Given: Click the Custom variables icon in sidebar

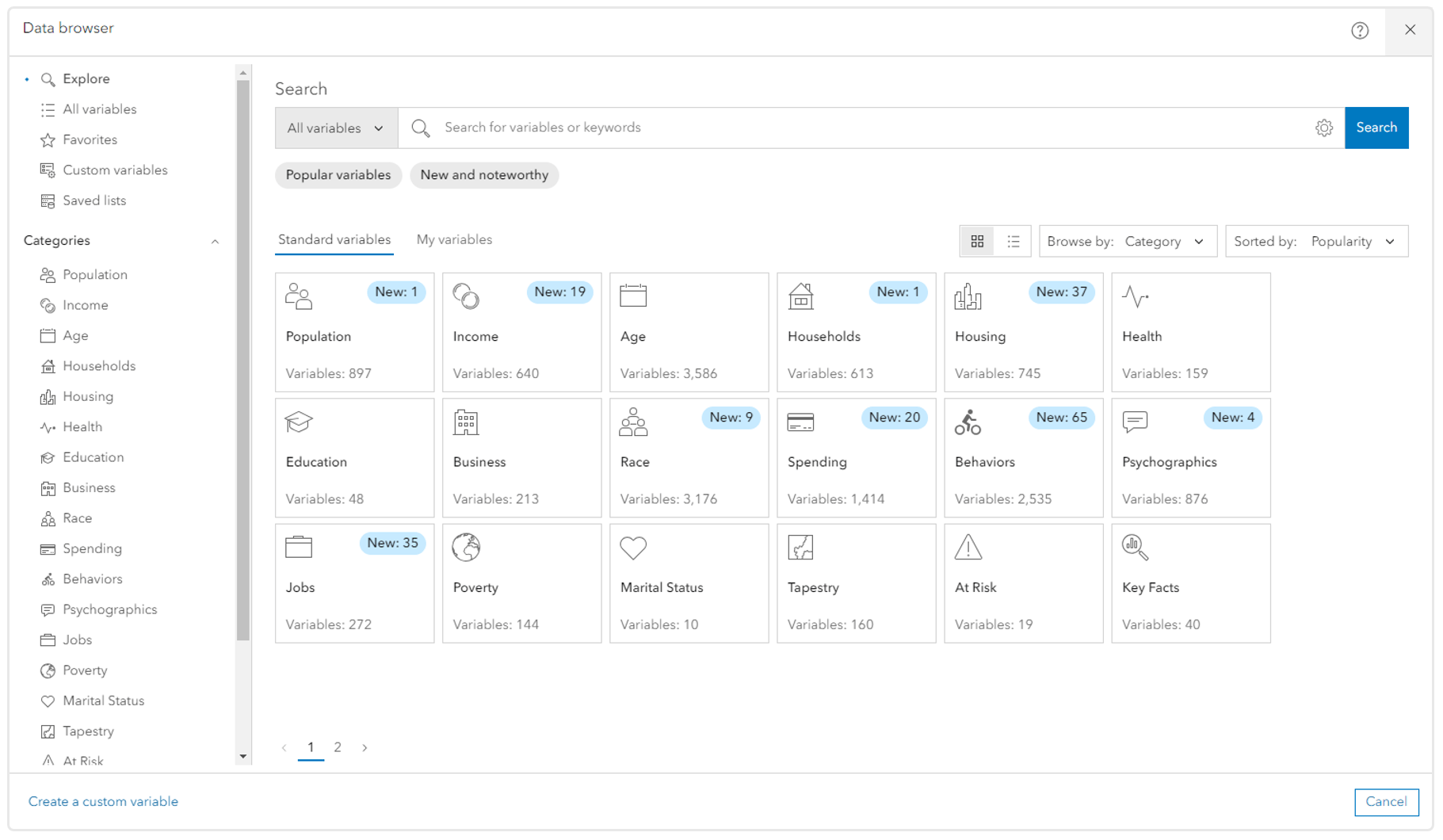Looking at the screenshot, I should 47,170.
